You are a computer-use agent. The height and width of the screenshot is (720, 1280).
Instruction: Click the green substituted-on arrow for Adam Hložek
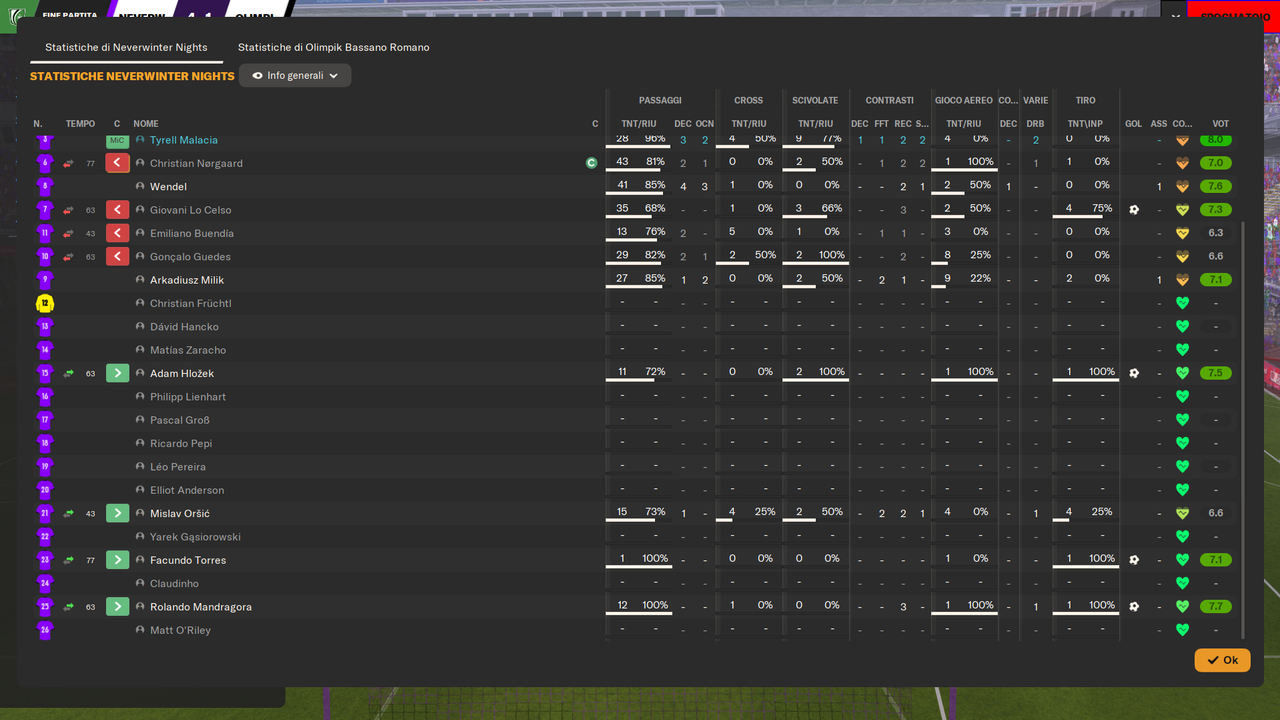(x=117, y=373)
